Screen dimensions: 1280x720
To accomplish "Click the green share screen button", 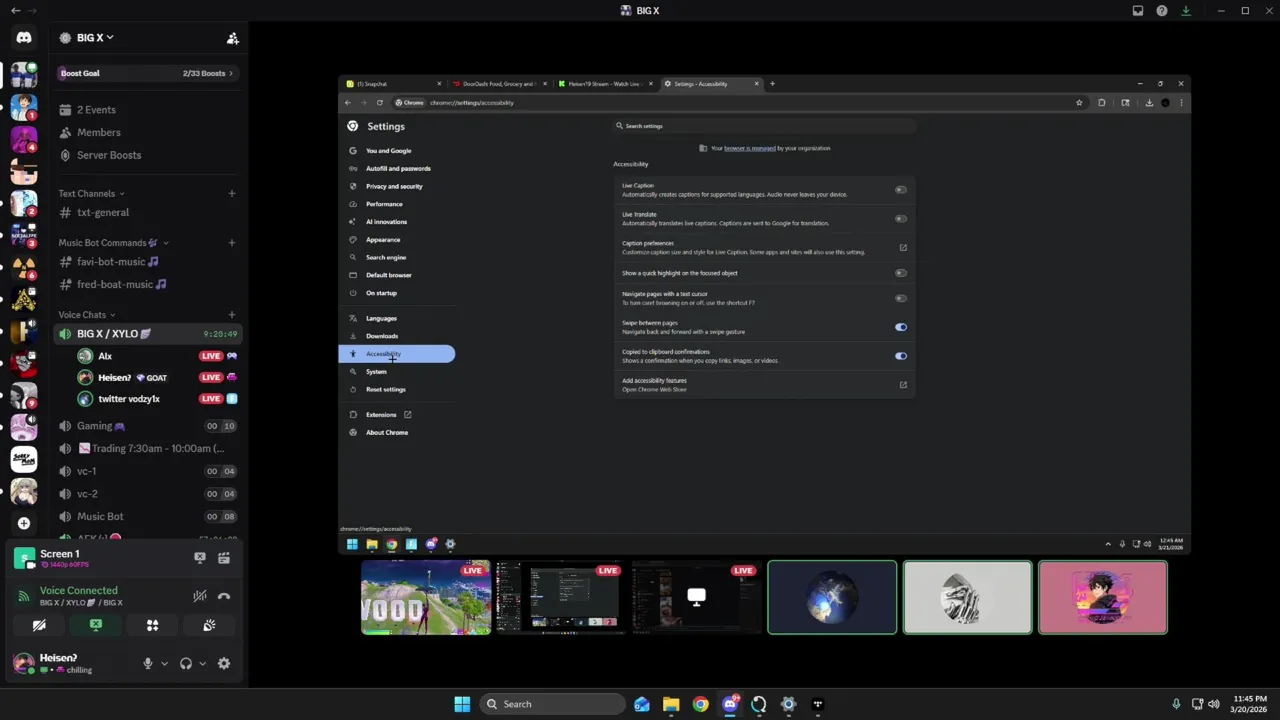I will coord(96,625).
